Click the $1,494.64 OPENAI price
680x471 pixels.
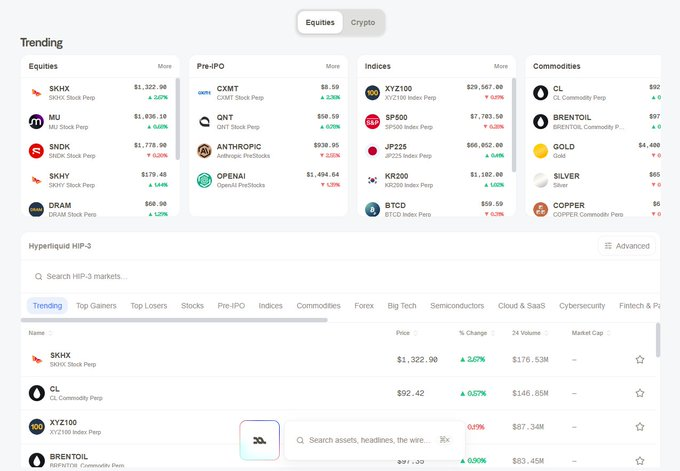pyautogui.click(x=323, y=175)
